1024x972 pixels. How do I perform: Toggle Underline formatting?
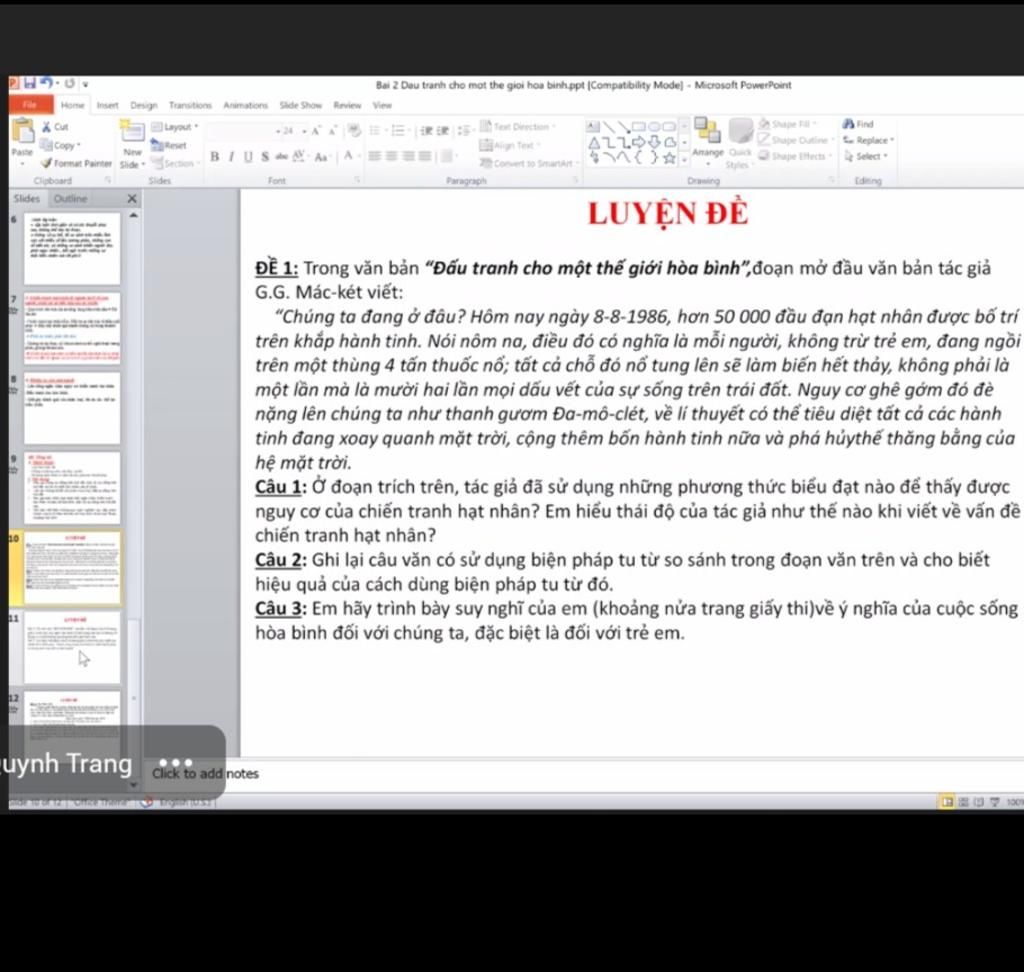coord(248,157)
